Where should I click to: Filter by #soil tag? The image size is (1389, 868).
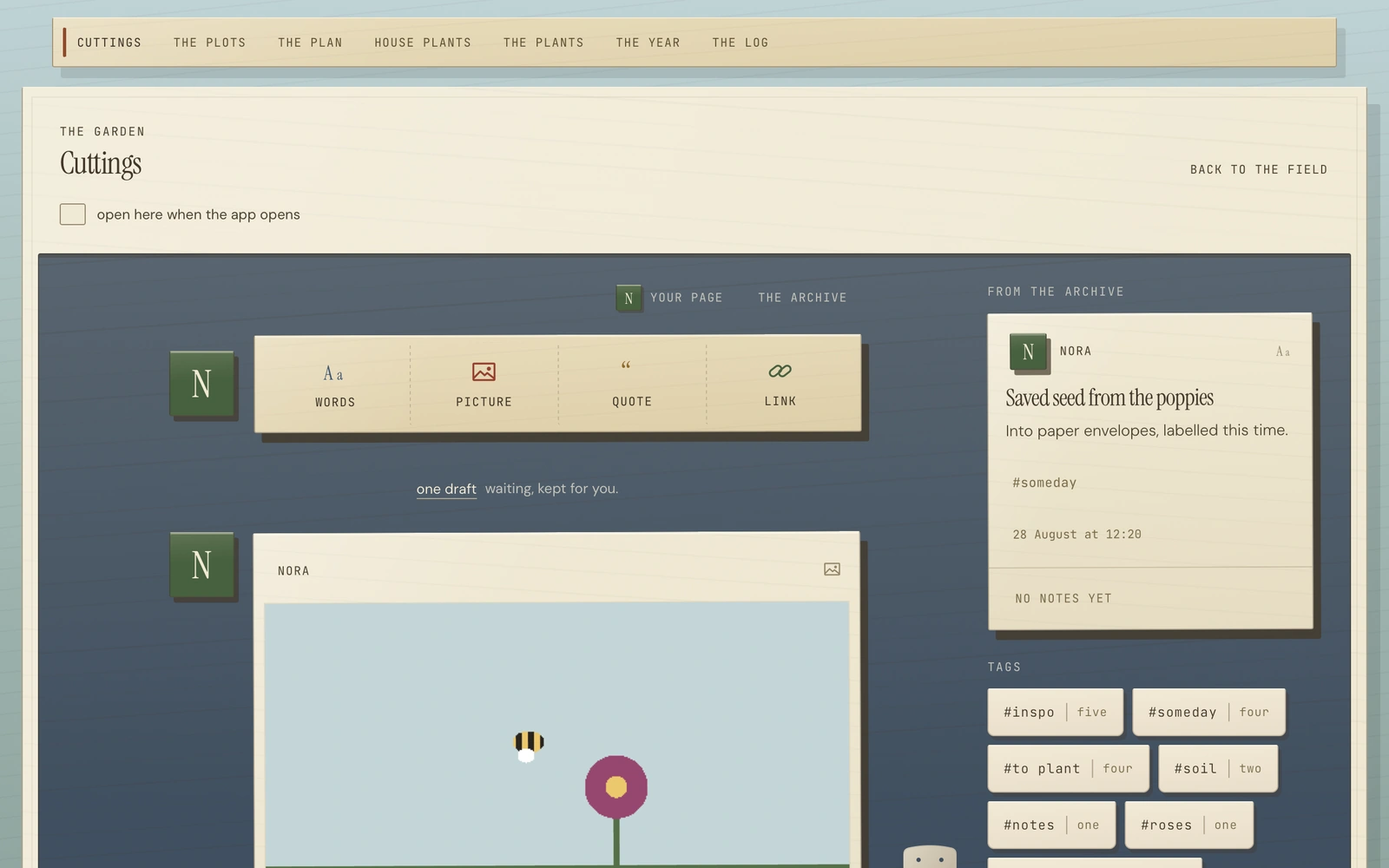(1218, 768)
